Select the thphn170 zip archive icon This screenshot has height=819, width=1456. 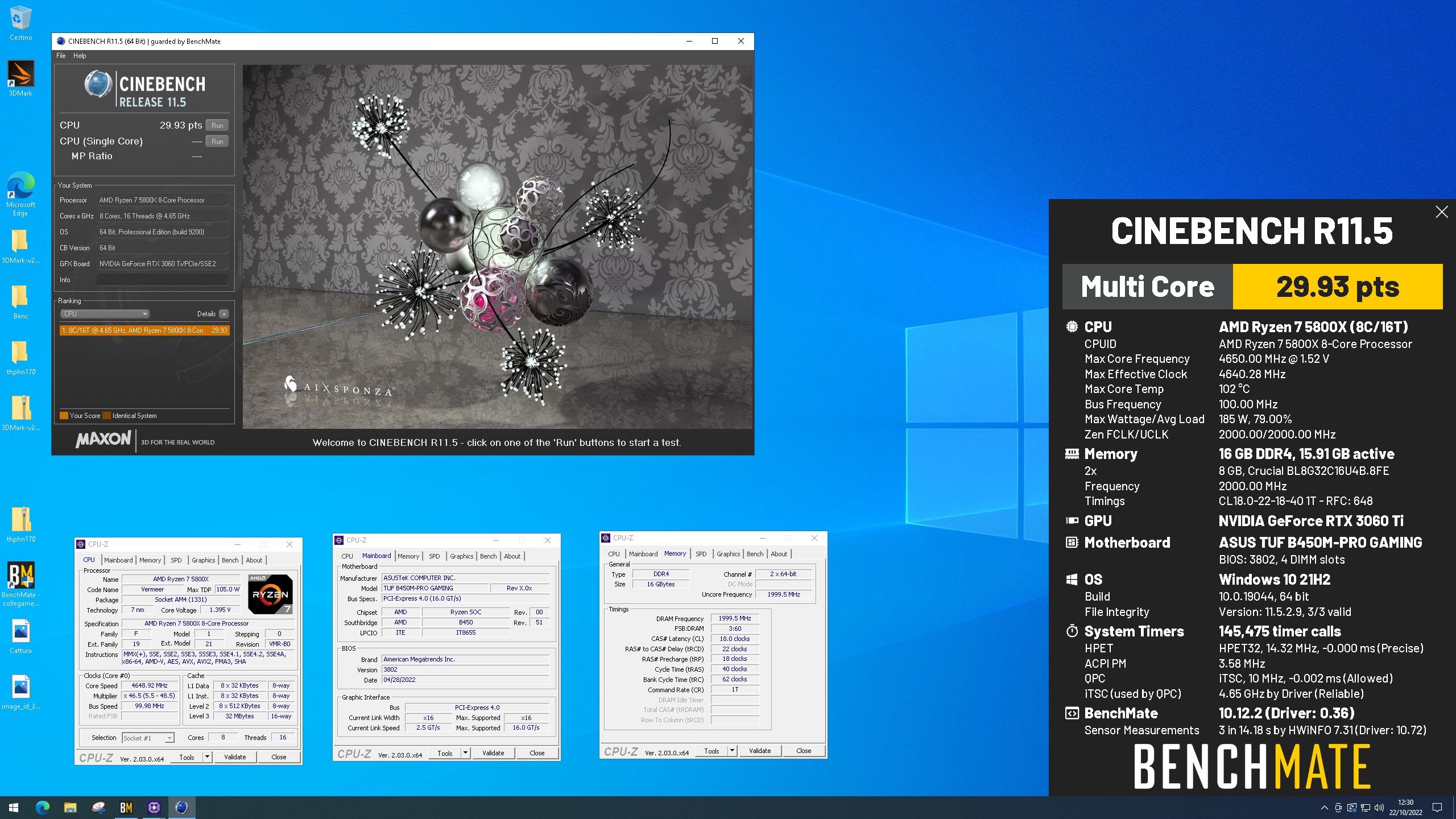pos(20,525)
